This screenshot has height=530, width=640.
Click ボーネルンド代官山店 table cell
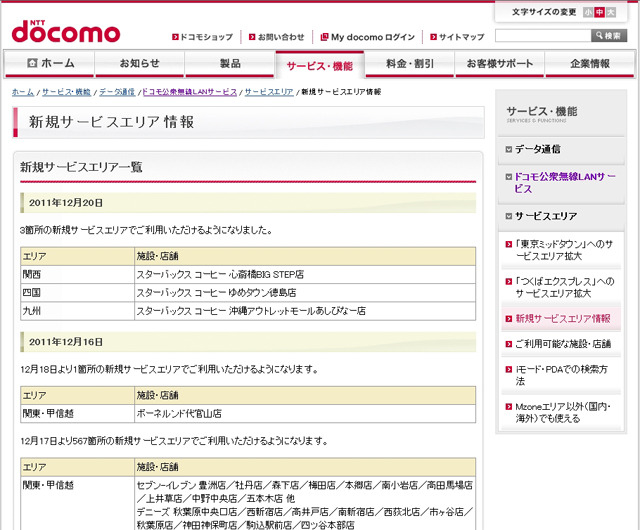pyautogui.click(x=305, y=414)
